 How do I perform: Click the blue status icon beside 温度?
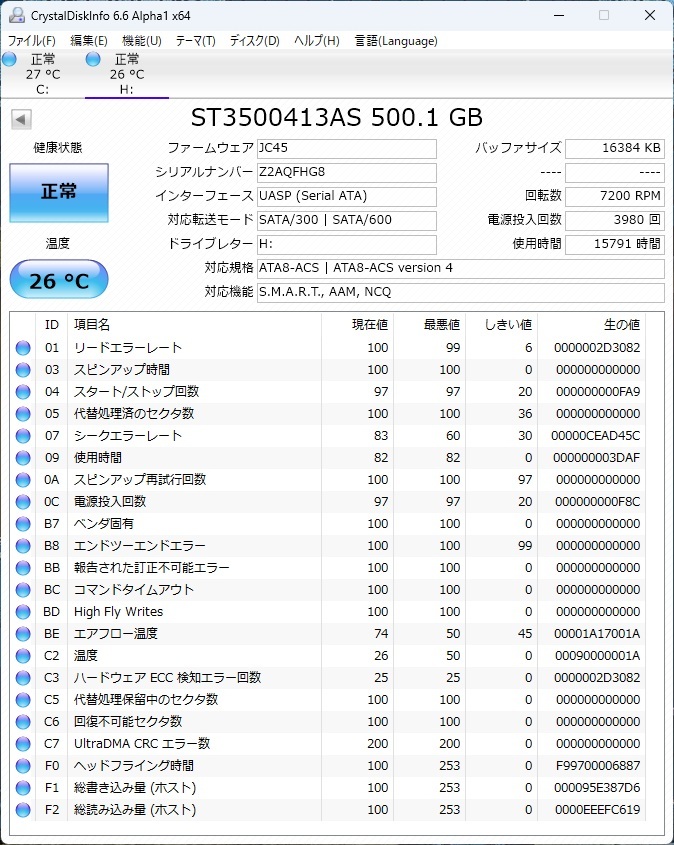click(24, 655)
